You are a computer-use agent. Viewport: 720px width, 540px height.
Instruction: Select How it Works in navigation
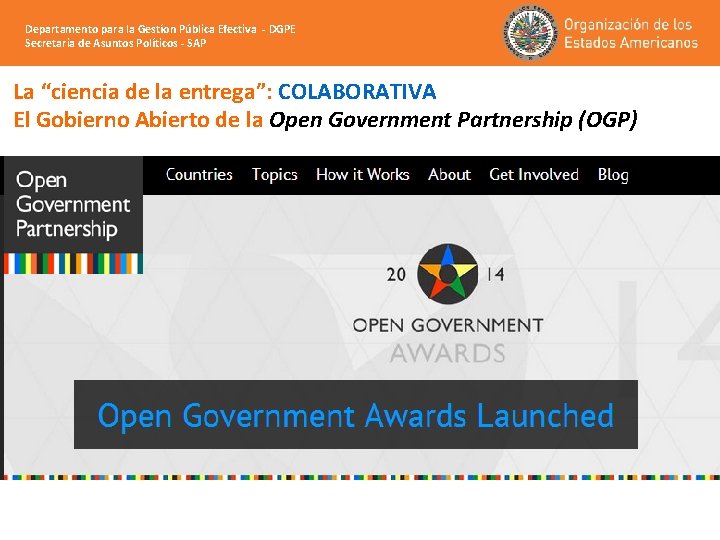click(362, 174)
